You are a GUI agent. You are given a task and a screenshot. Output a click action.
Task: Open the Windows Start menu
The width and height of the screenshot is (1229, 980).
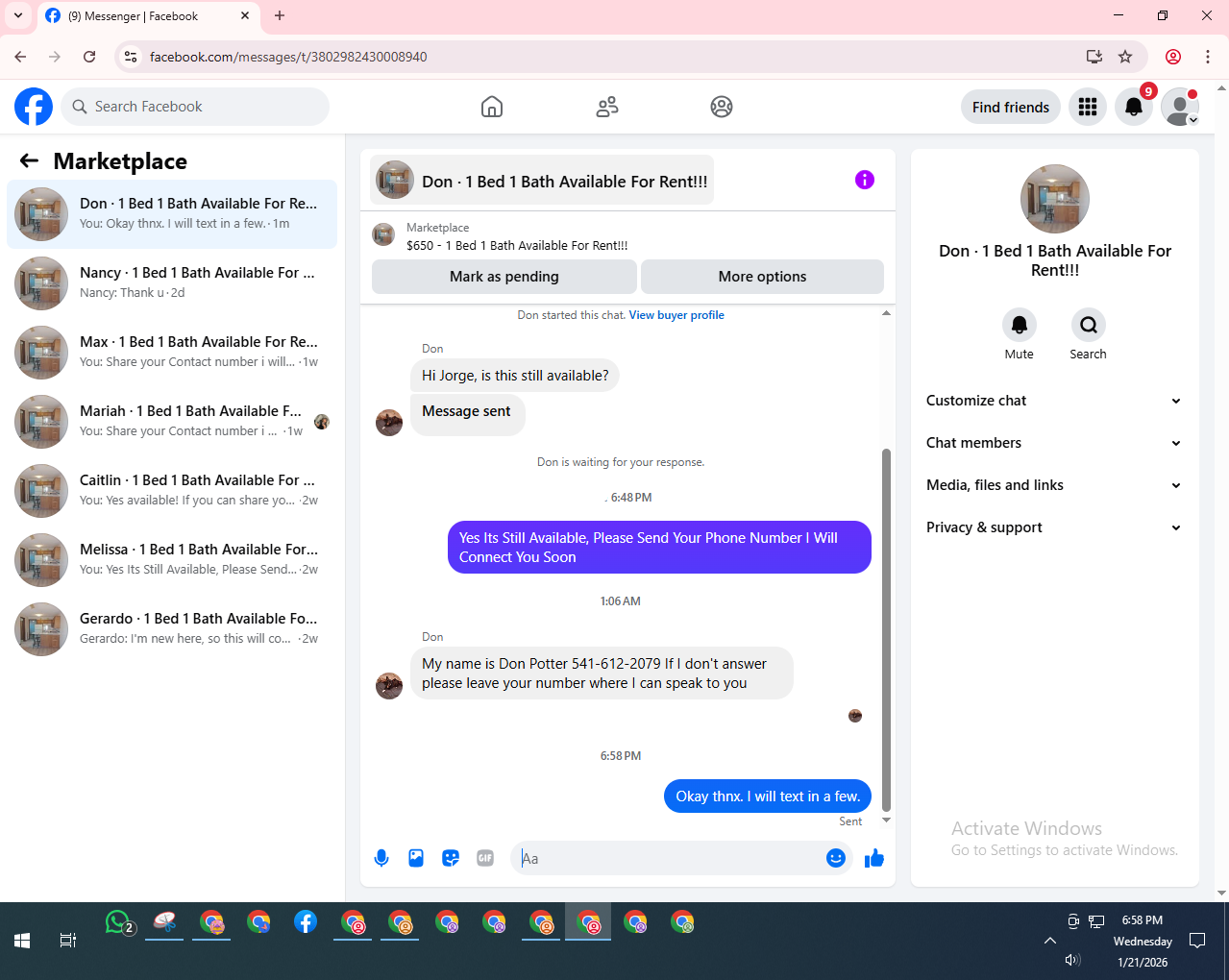coord(22,941)
